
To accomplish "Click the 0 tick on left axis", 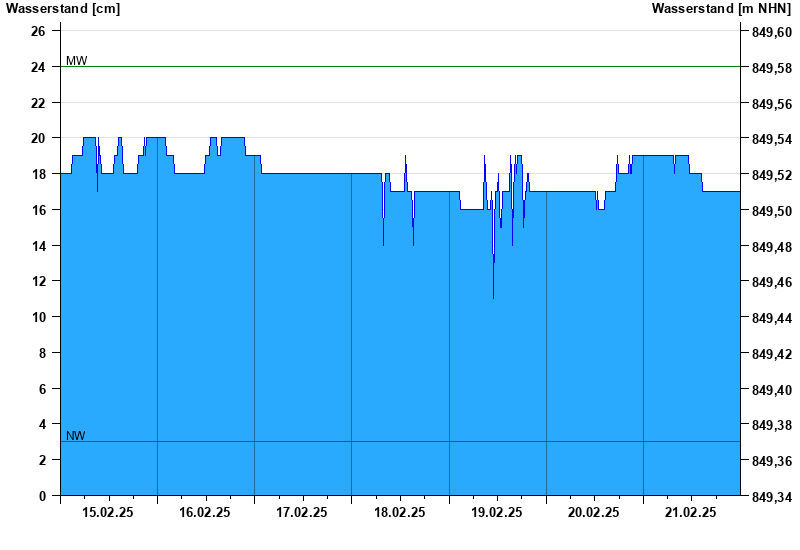I will [x=42, y=496].
